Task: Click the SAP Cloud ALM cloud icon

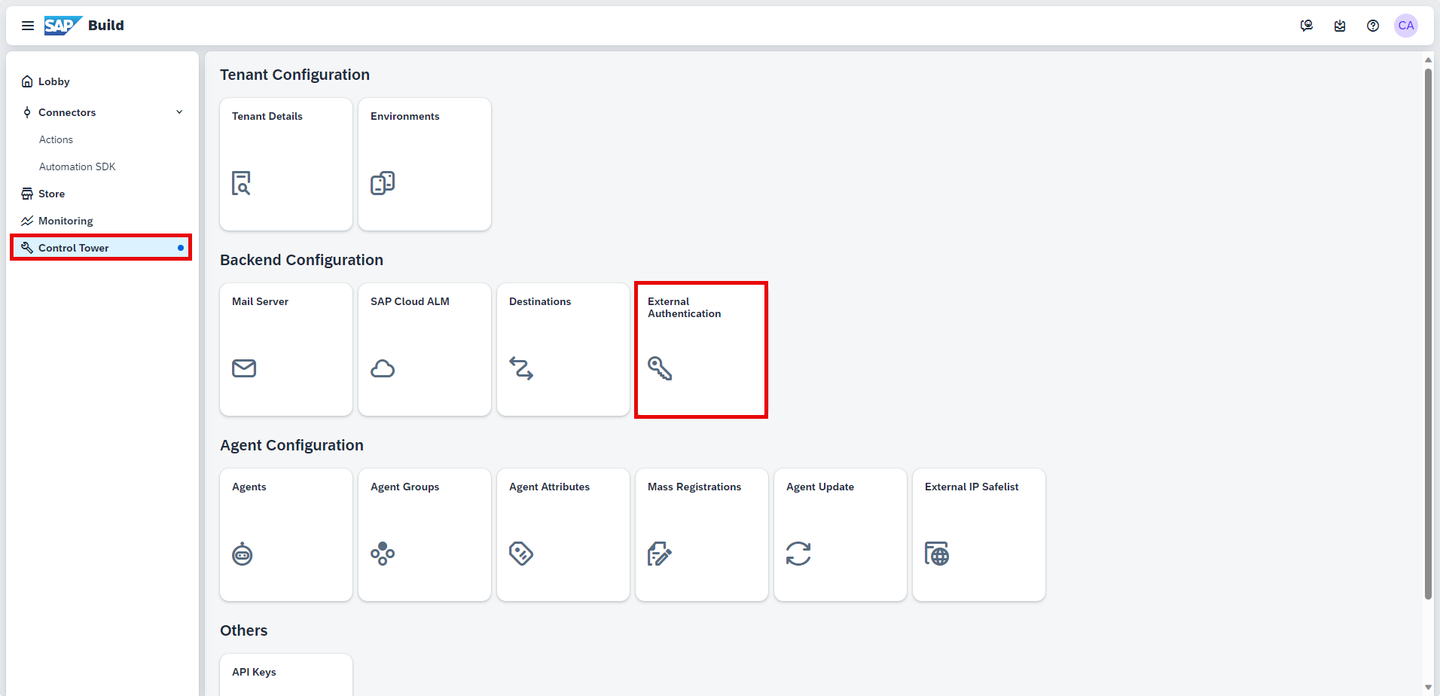Action: [383, 368]
